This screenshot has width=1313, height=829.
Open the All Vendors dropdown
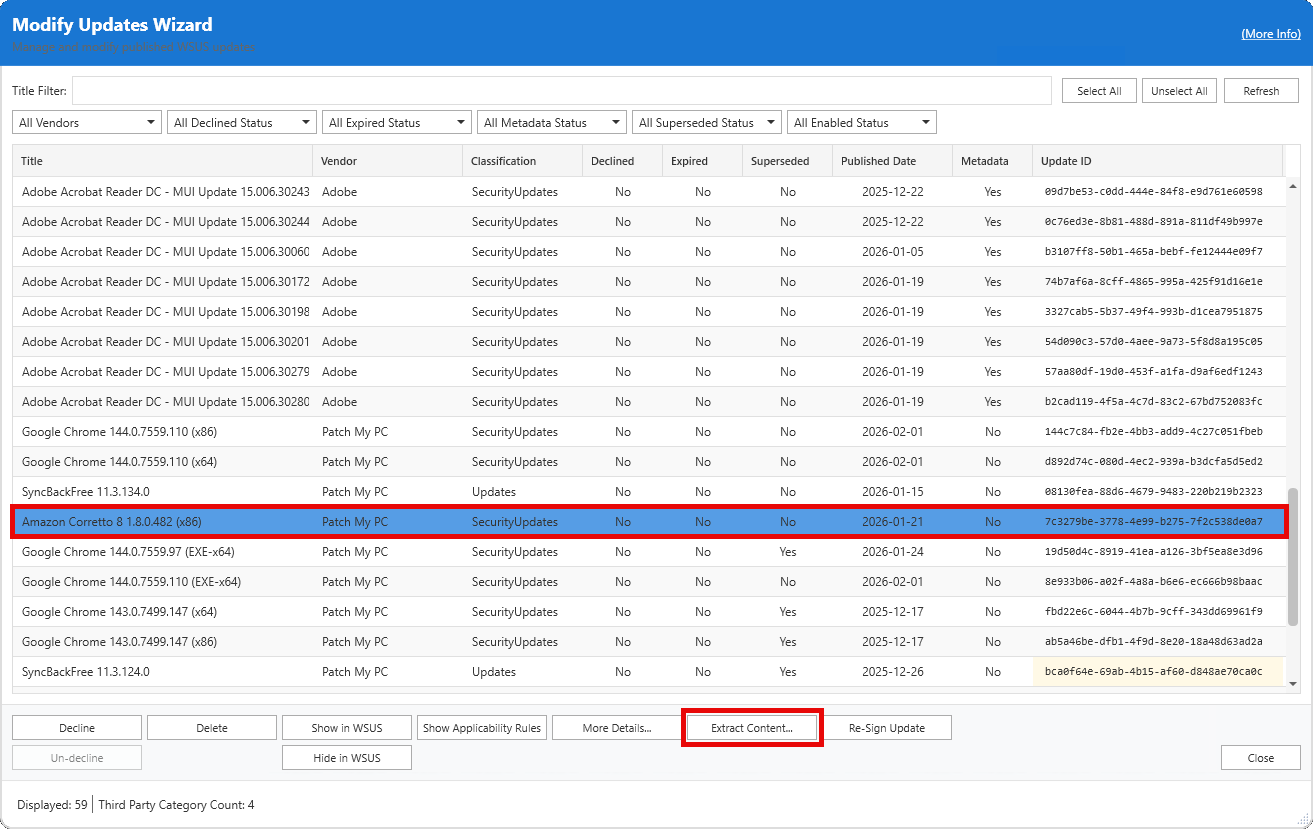tap(86, 123)
